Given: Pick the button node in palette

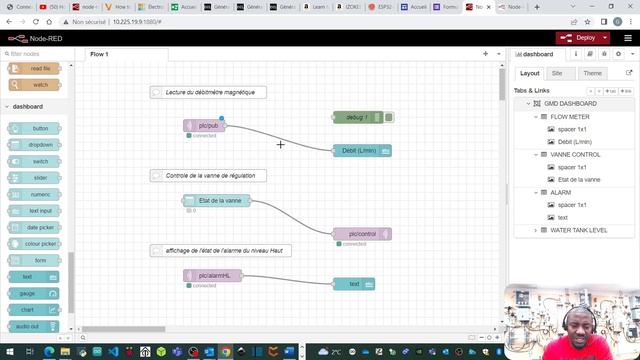Looking at the screenshot, I should 34,129.
